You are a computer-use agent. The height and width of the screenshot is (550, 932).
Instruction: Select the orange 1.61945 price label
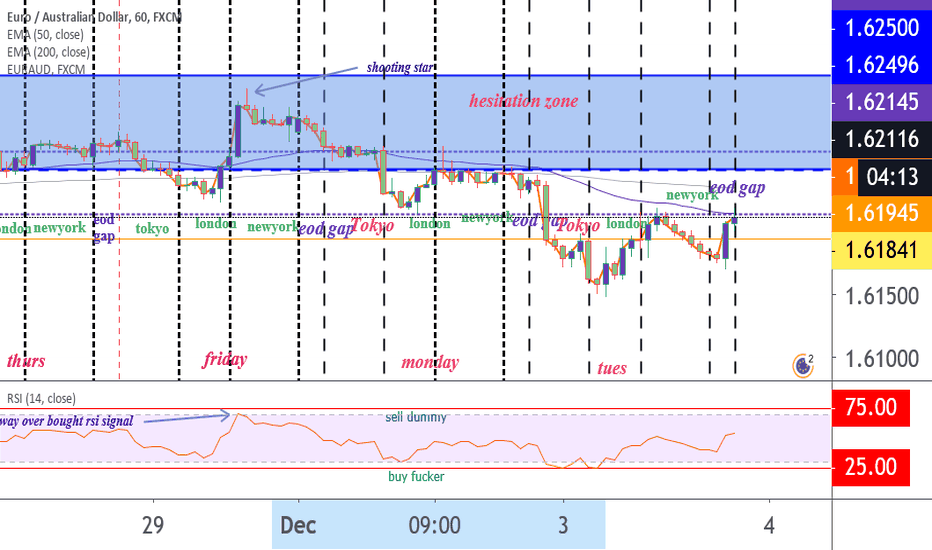coord(880,212)
